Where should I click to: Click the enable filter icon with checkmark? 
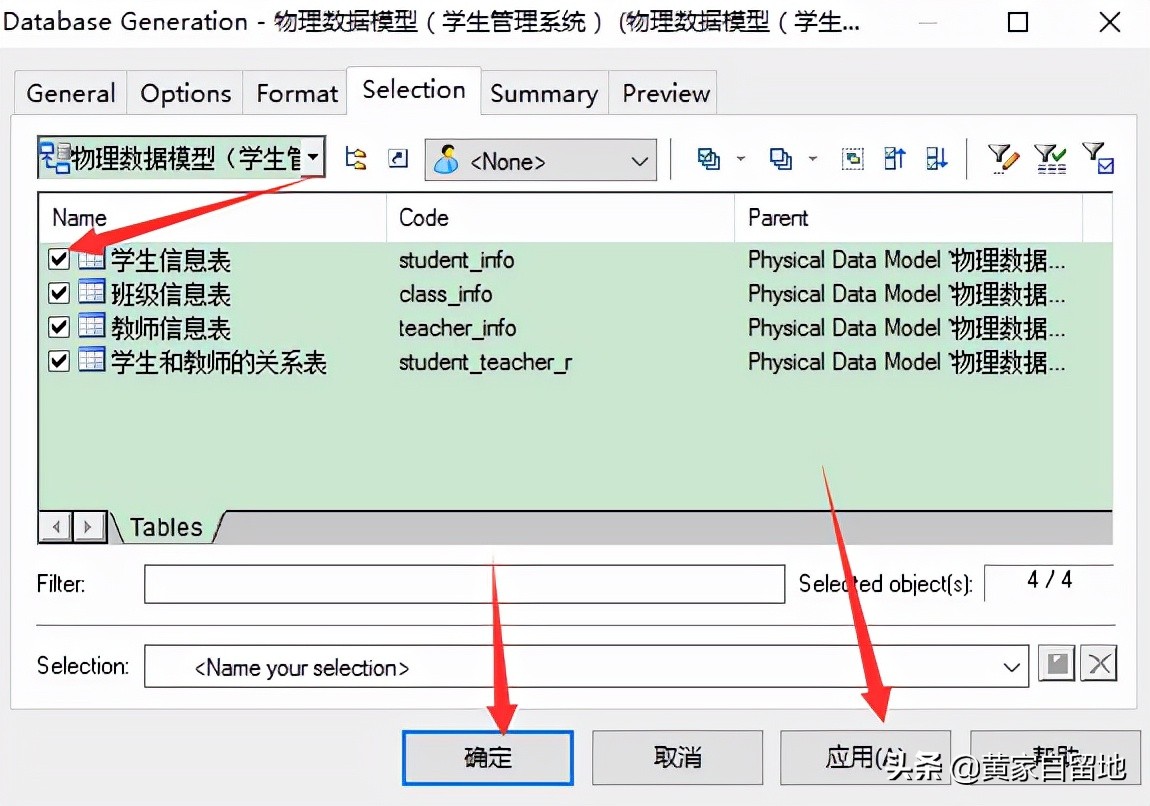click(1050, 158)
